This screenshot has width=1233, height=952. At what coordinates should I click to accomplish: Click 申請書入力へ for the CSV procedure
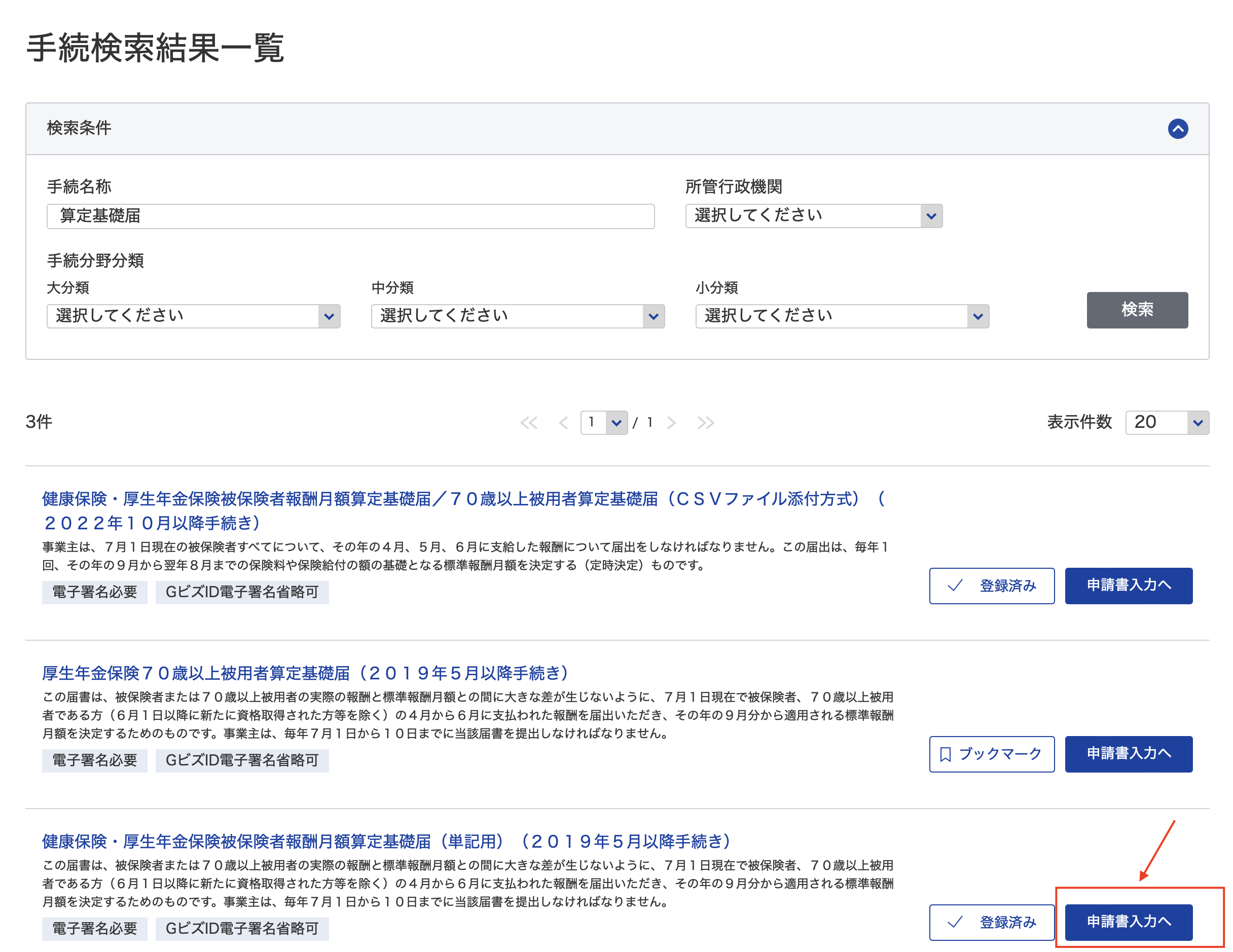tap(1129, 585)
